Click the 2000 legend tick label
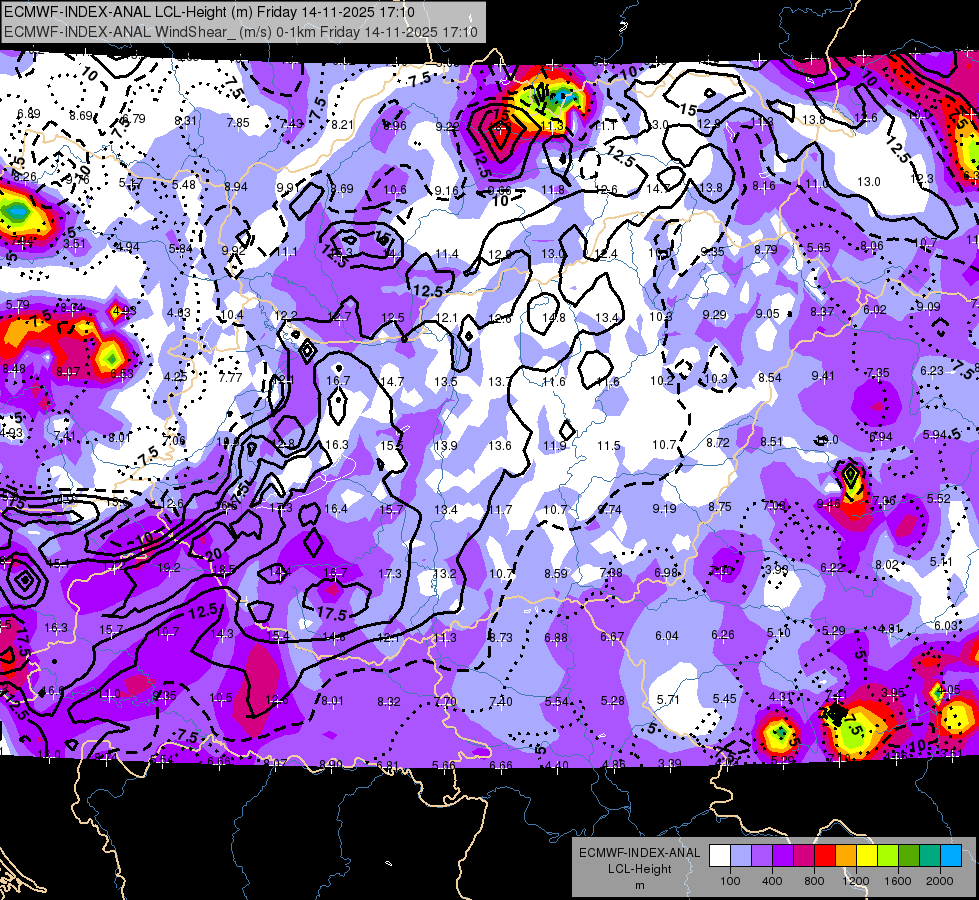 click(x=940, y=881)
